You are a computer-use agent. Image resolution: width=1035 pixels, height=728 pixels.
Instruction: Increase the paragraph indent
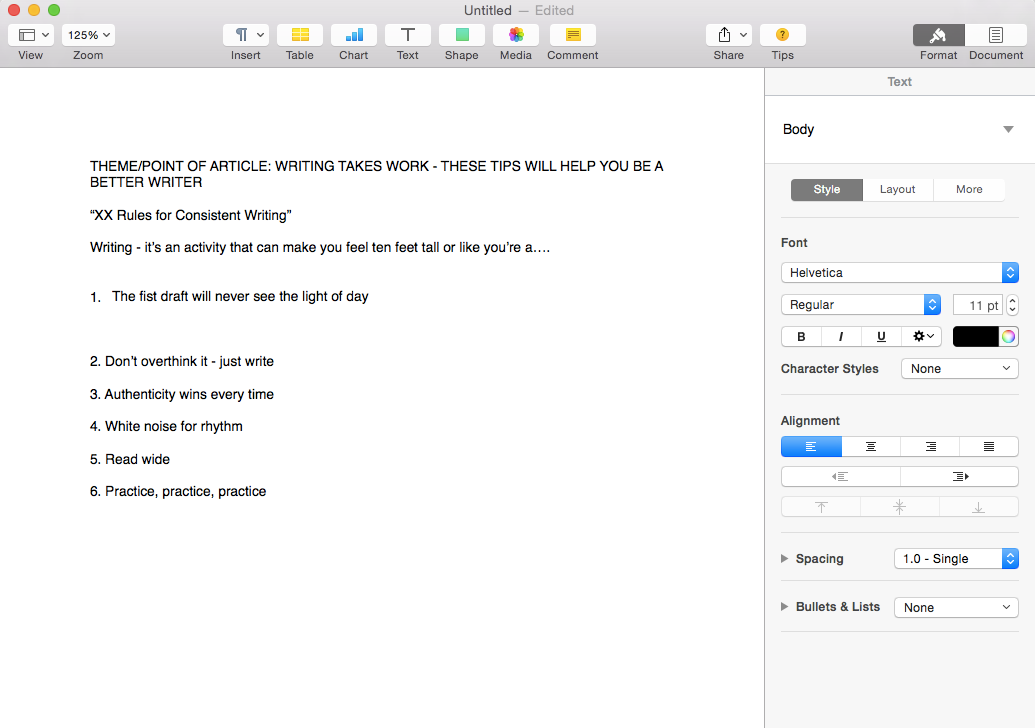coord(960,477)
